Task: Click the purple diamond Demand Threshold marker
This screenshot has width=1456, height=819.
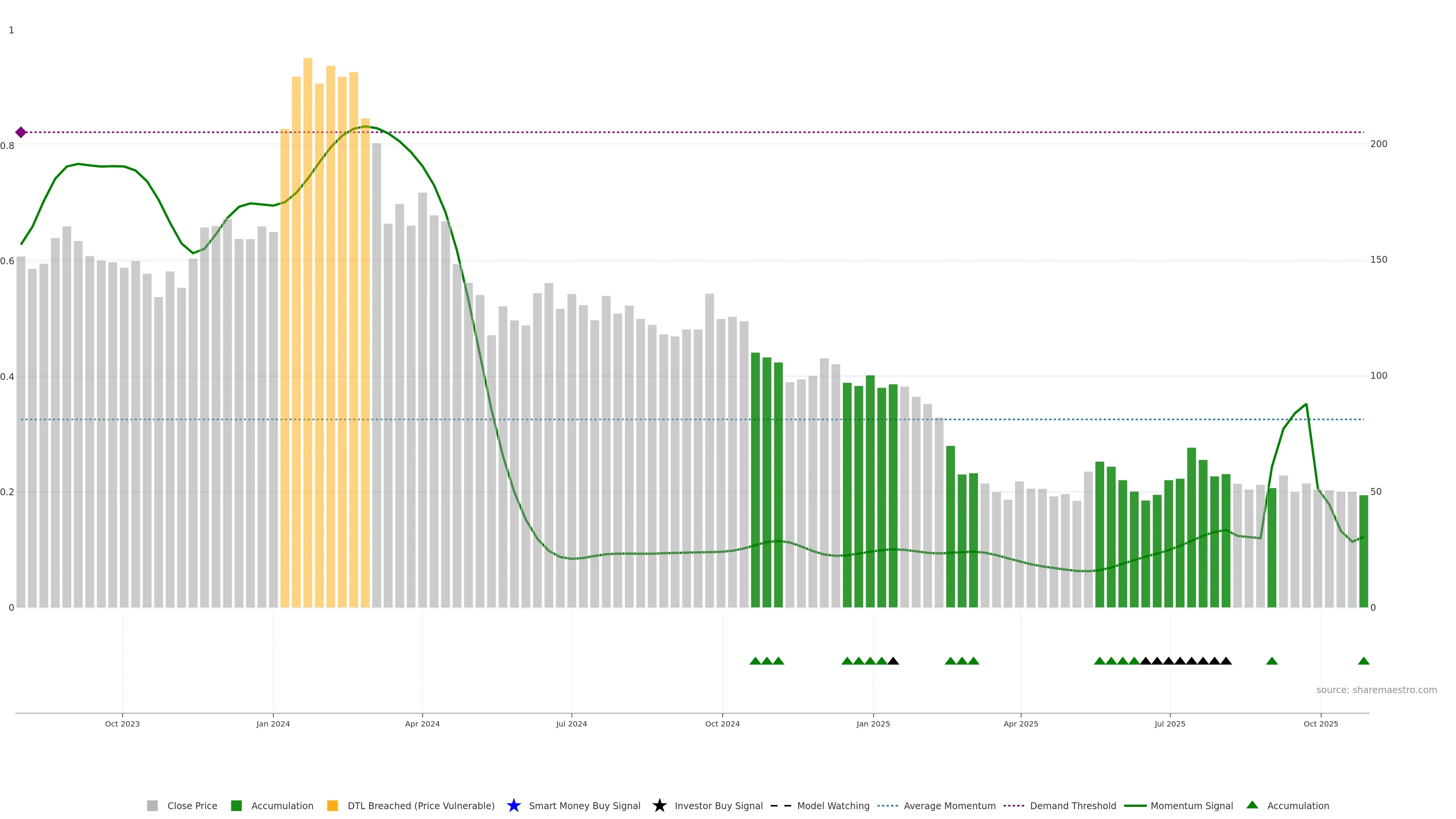Action: pyautogui.click(x=21, y=132)
